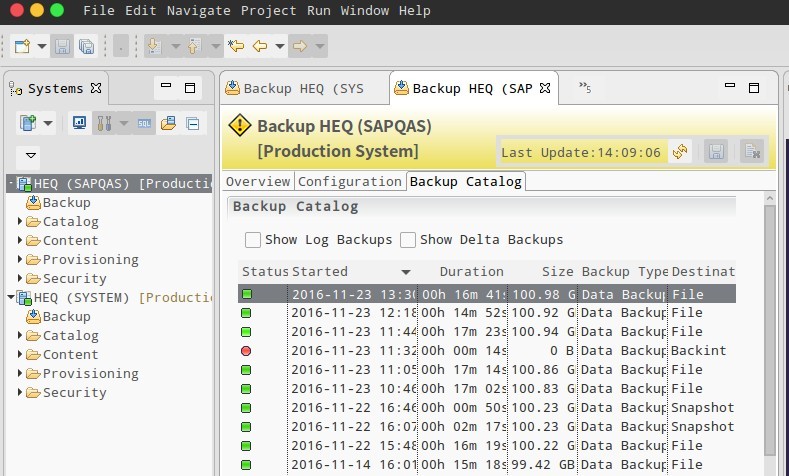Screen dimensions: 789x476
Task: Open the New wizard dropdown arrow
Action: point(42,46)
